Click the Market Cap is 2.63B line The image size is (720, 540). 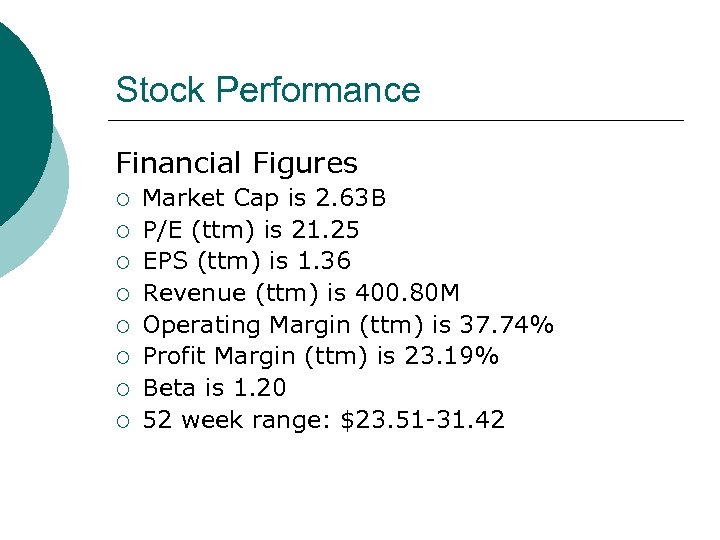click(265, 199)
